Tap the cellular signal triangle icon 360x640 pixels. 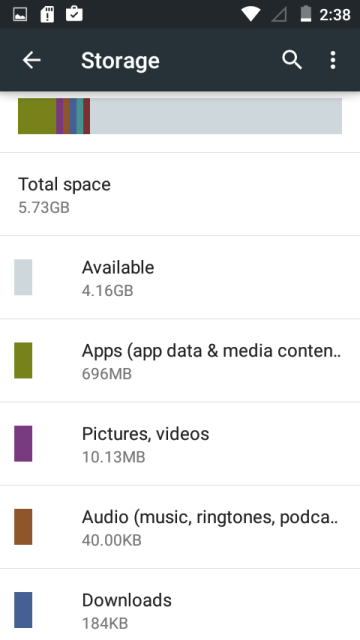279,15
